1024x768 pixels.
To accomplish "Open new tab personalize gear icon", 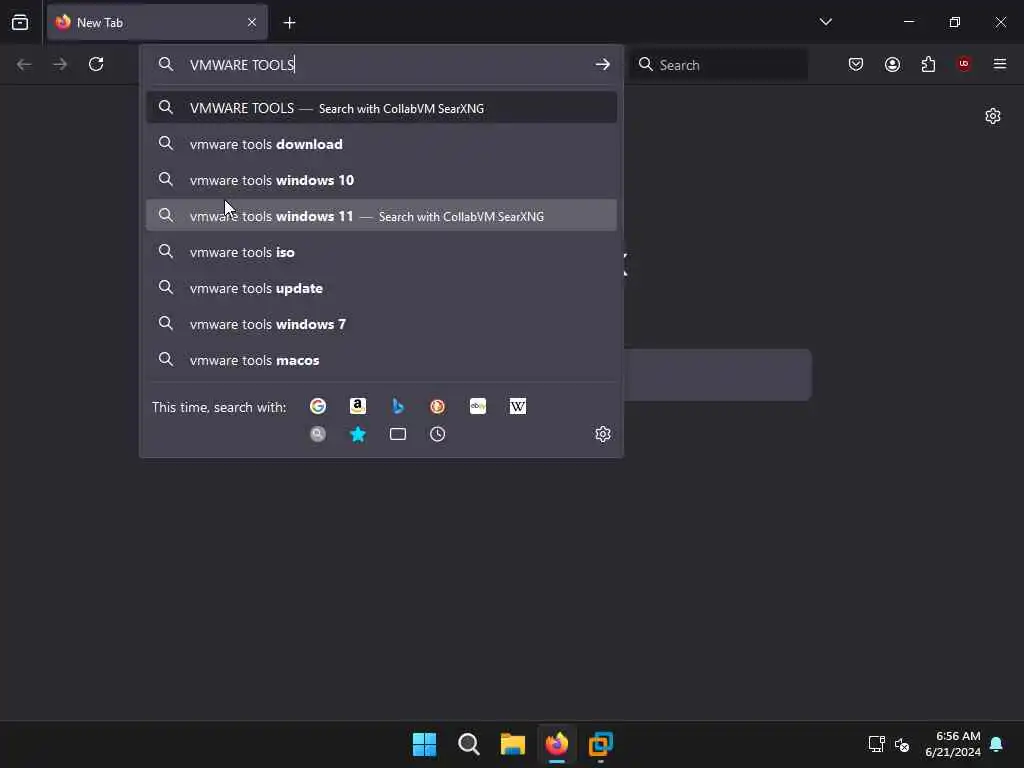I will point(993,116).
